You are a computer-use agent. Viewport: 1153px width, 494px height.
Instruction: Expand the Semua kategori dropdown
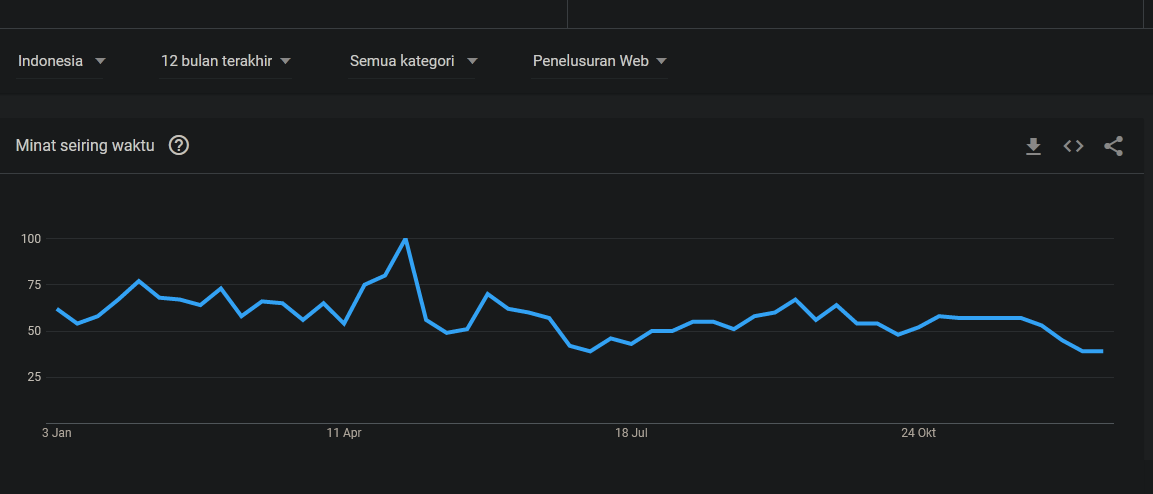[x=413, y=61]
